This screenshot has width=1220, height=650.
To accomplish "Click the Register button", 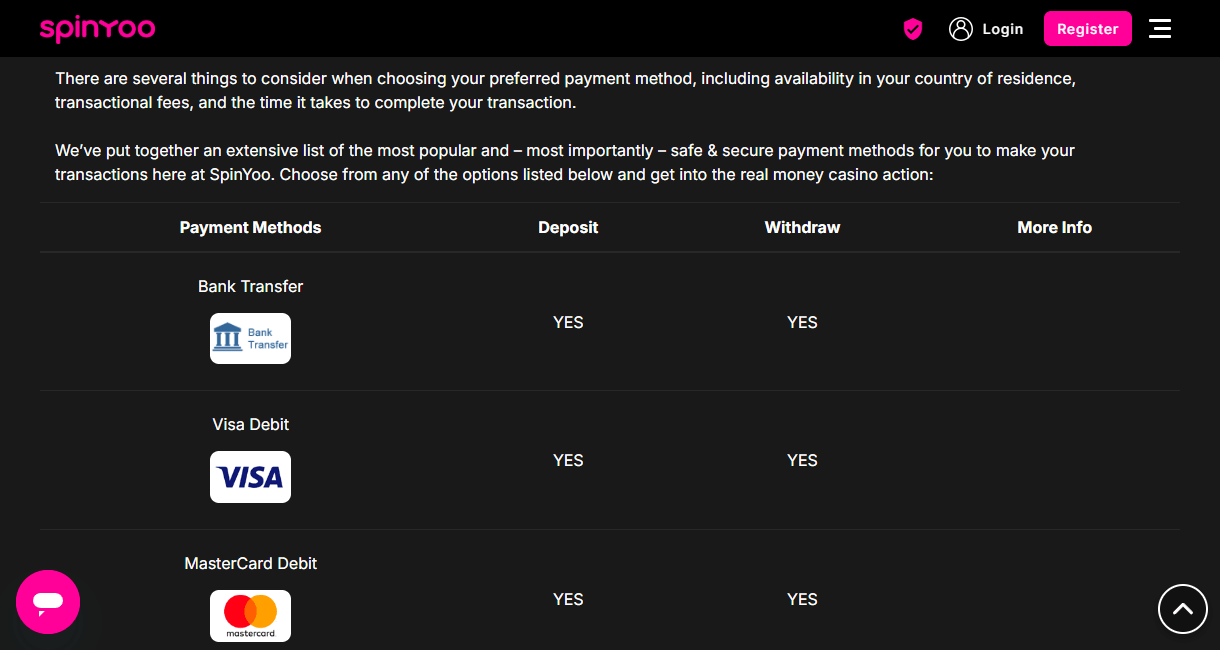I will coord(1088,29).
